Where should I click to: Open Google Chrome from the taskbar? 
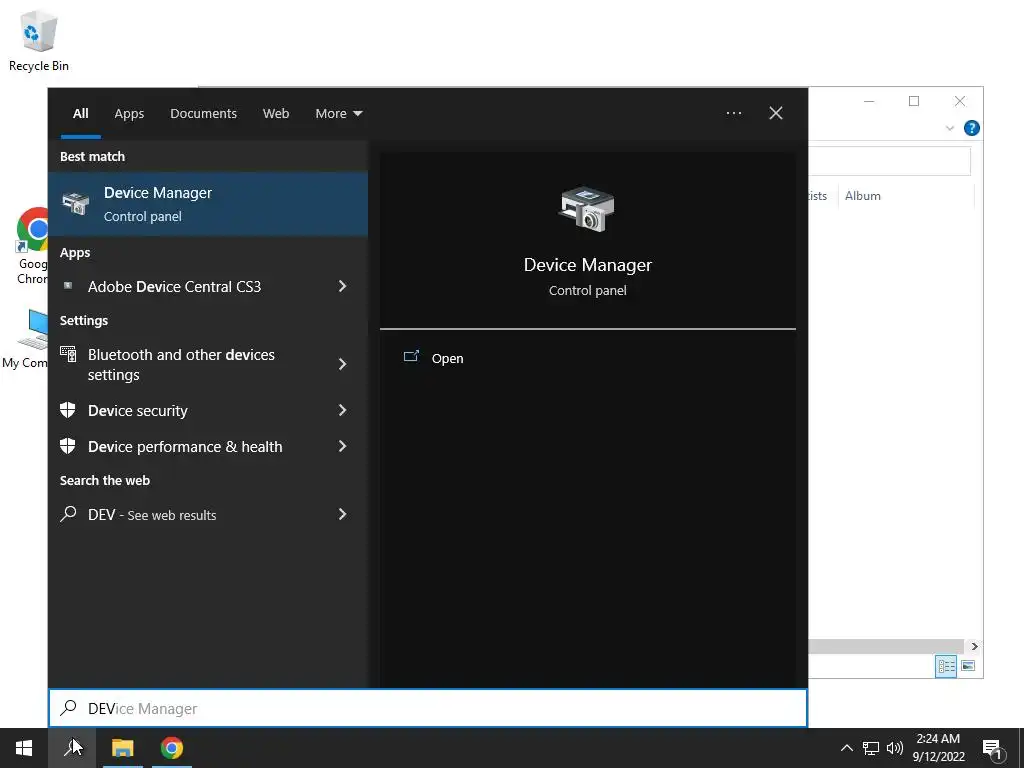click(x=172, y=748)
